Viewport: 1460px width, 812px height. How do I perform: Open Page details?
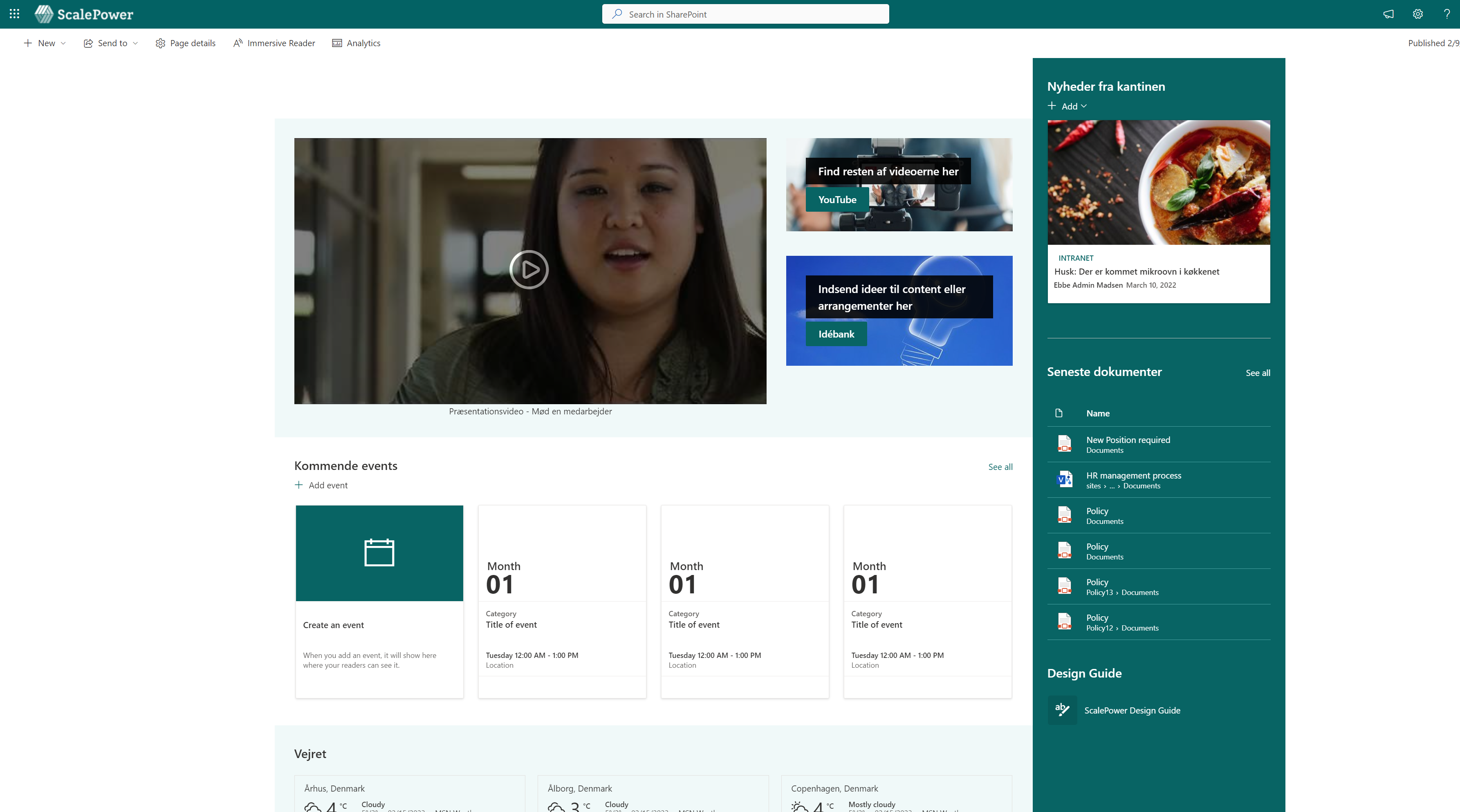[185, 43]
